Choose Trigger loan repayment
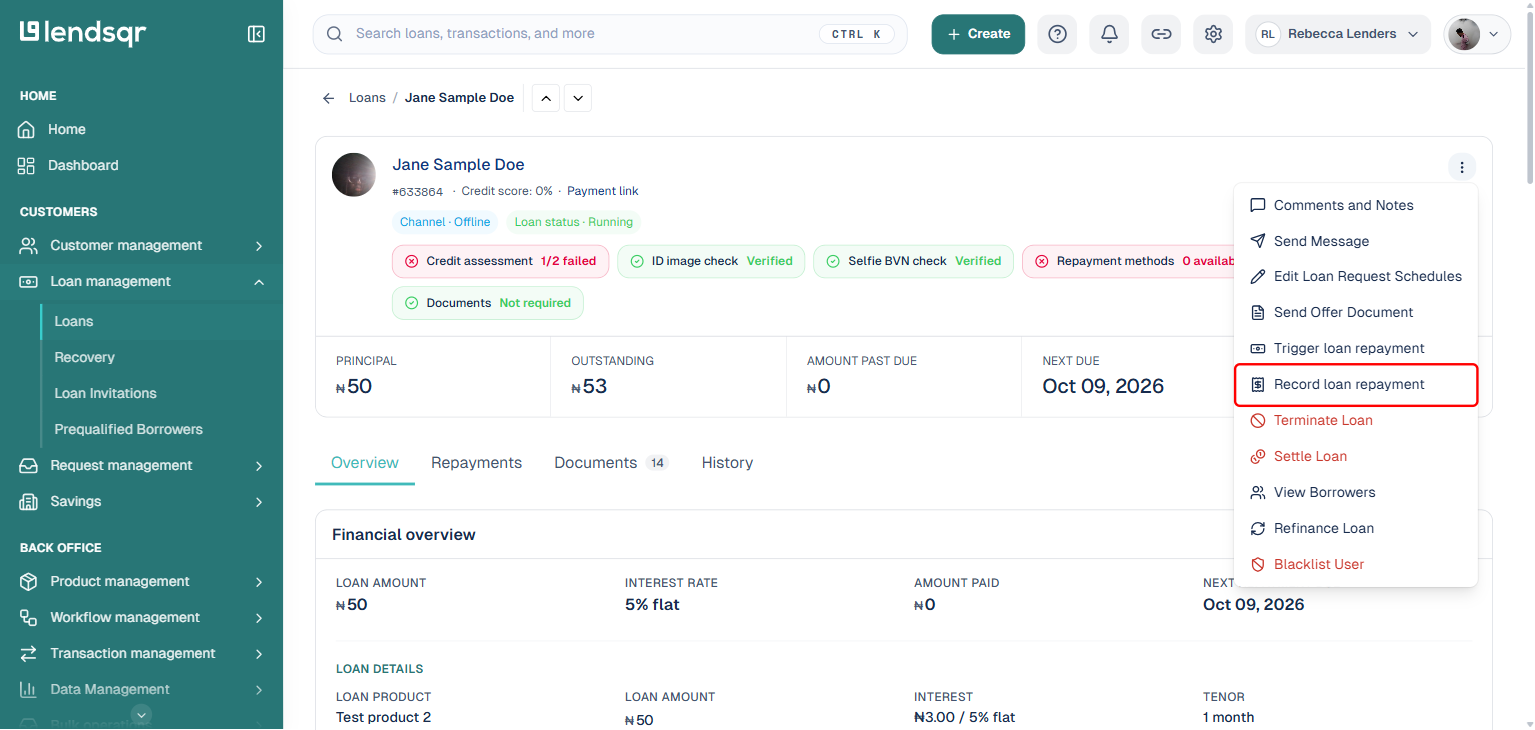The image size is (1535, 730). pos(1356,348)
